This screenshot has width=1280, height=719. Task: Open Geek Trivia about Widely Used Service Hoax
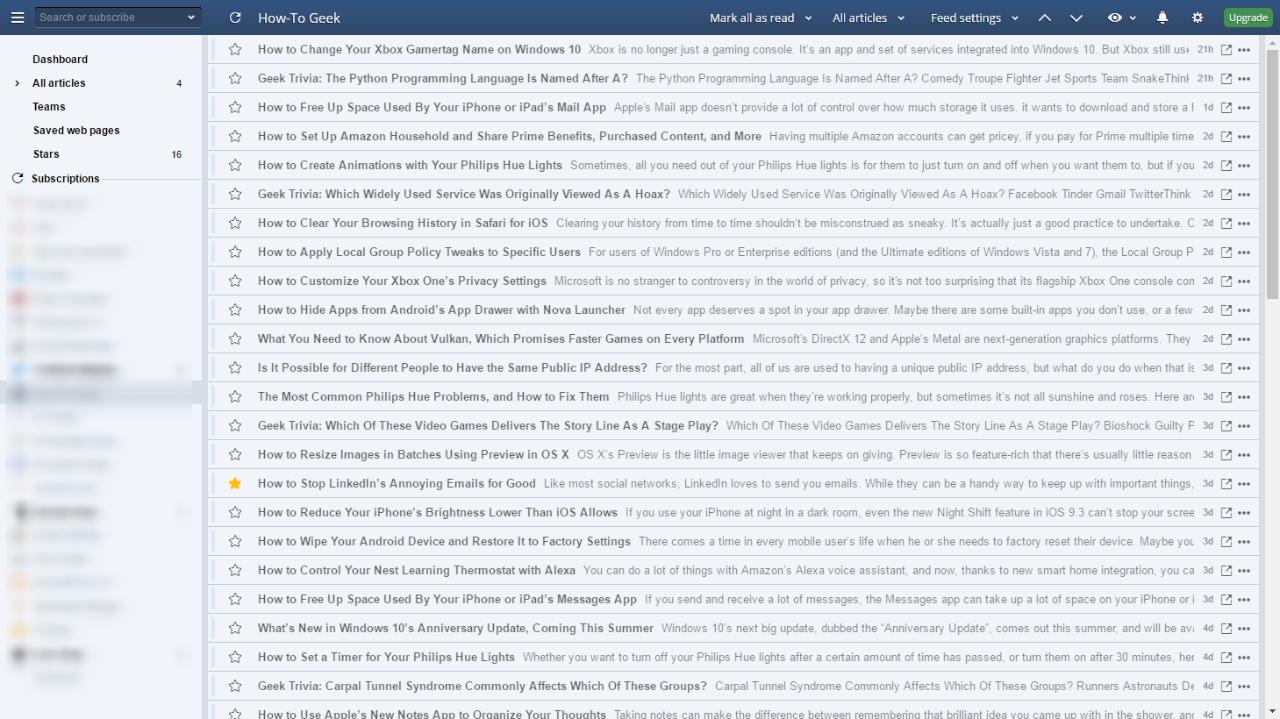[464, 194]
